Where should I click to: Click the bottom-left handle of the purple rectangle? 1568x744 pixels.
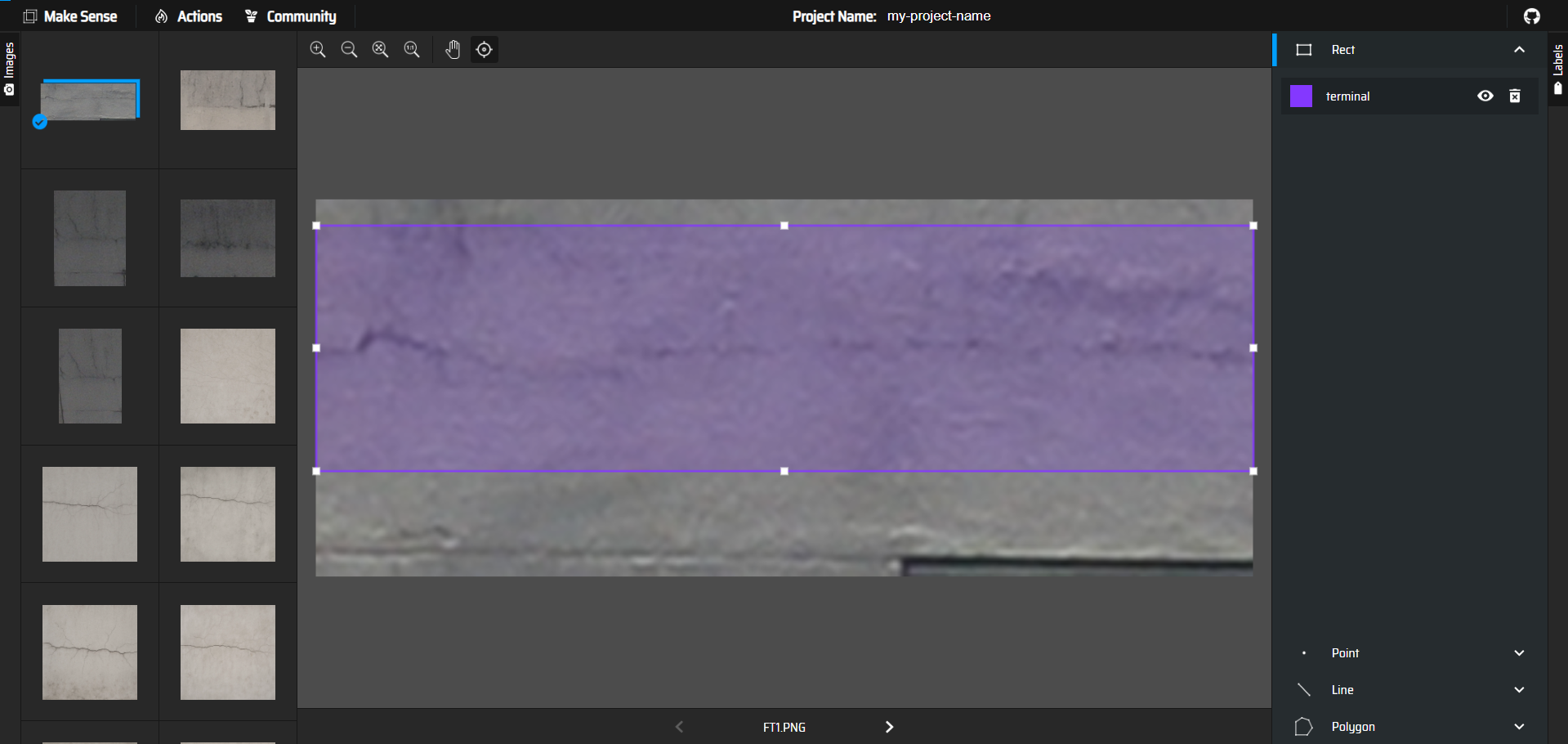(316, 471)
